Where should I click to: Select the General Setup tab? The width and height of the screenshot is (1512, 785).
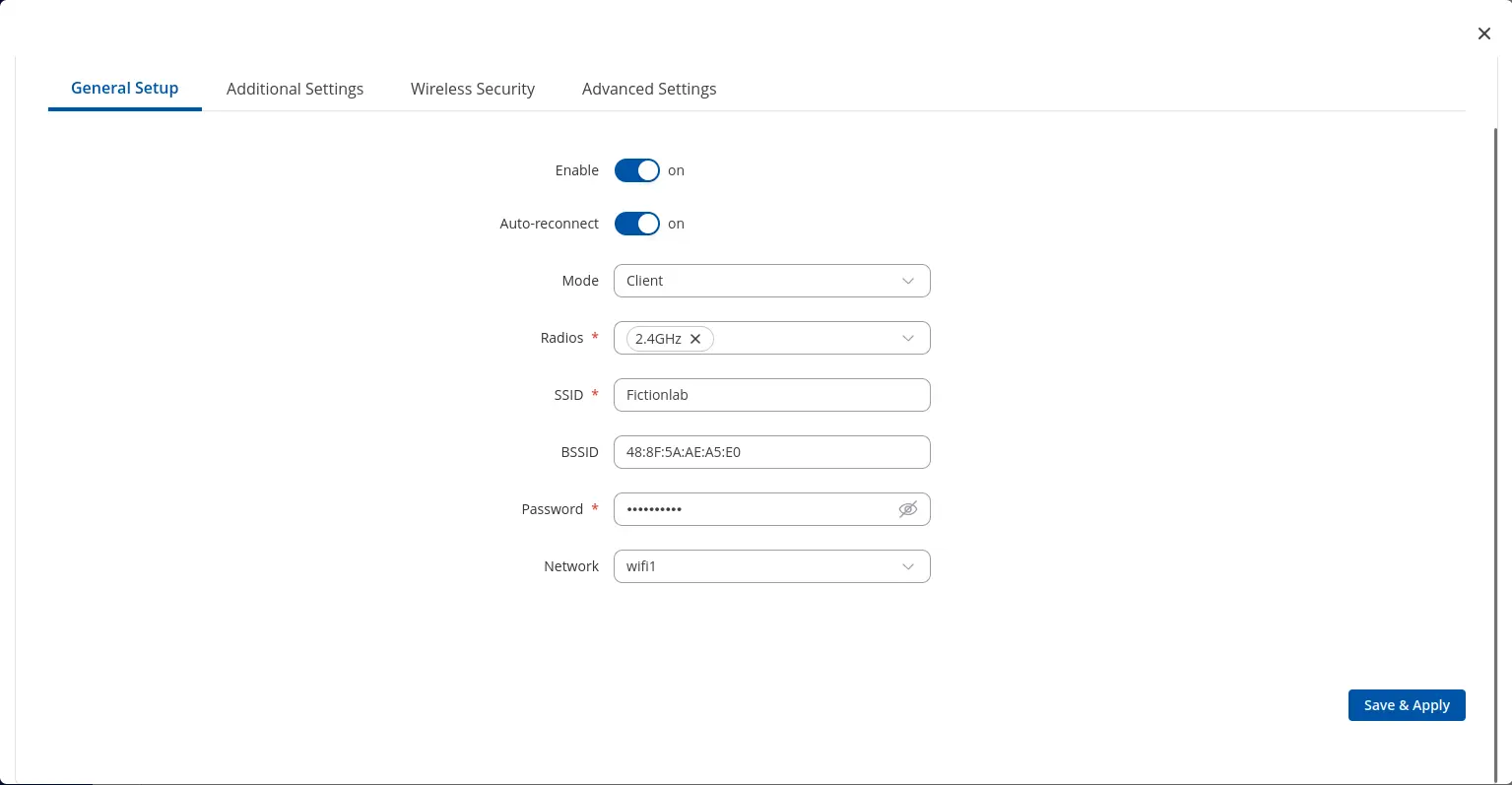point(124,88)
